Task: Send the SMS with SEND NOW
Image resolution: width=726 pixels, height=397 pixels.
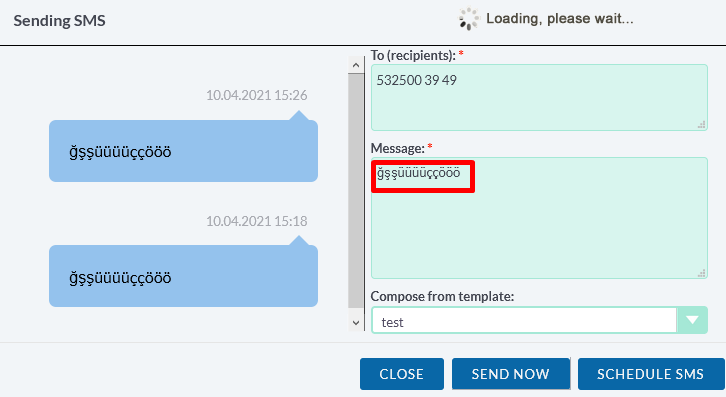Action: tap(511, 374)
